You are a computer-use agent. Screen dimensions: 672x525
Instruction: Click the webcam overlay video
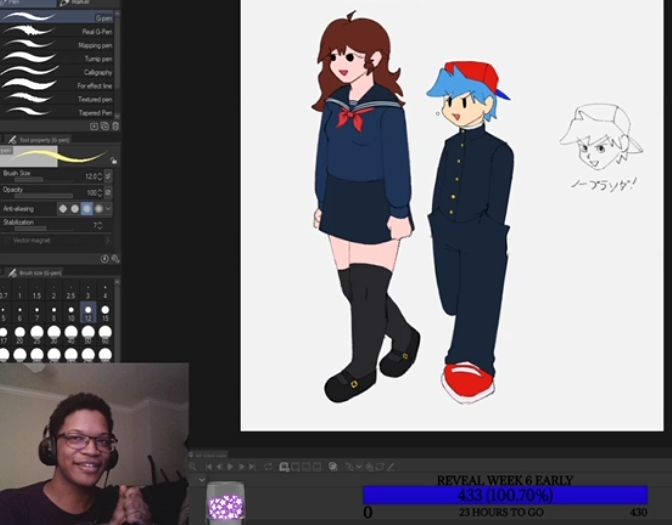(94, 444)
